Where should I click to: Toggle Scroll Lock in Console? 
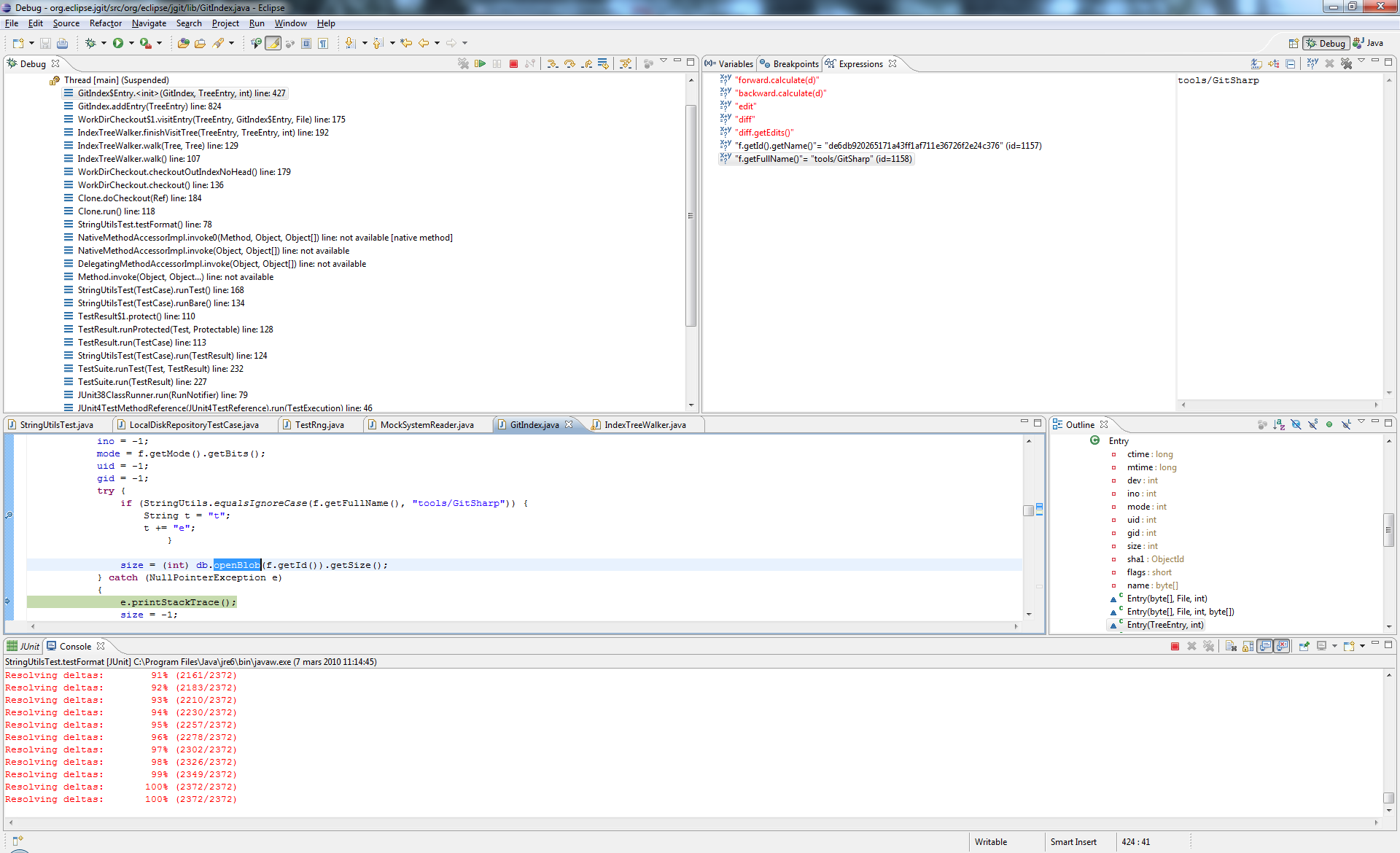(x=1248, y=647)
